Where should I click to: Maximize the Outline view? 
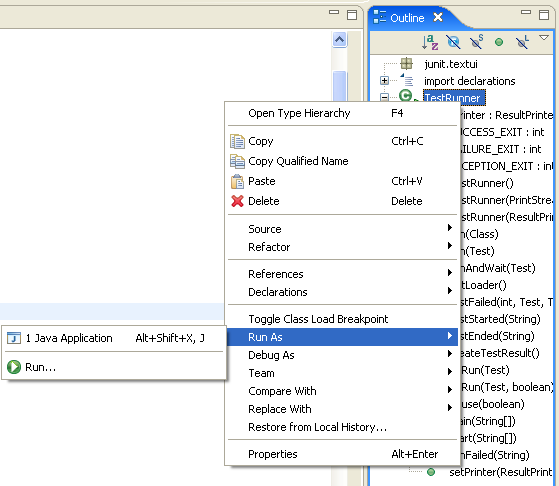544,15
